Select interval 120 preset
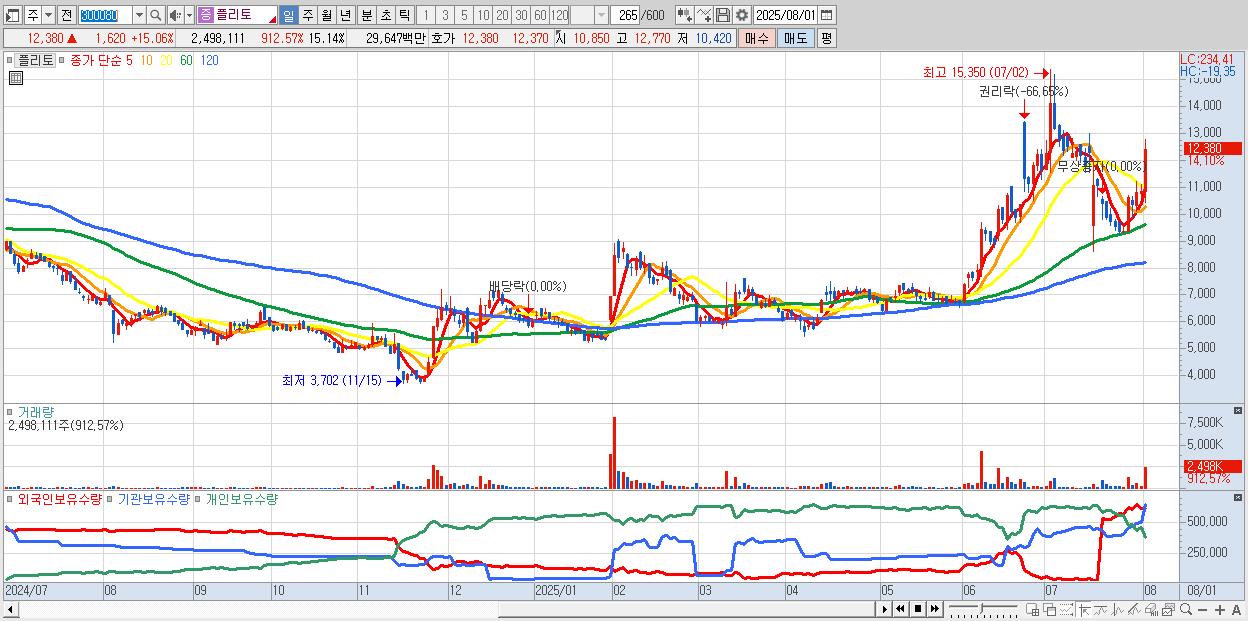 (560, 15)
